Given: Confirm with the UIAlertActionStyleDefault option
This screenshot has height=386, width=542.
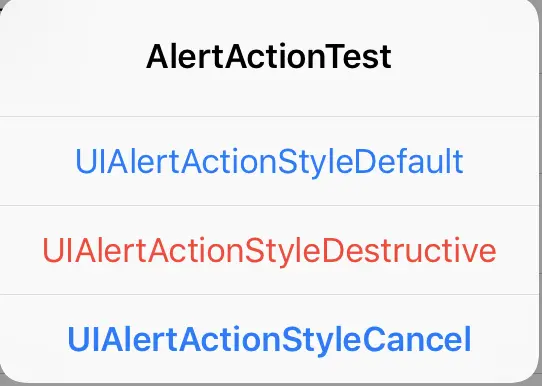Looking at the screenshot, I should click(x=269, y=161).
